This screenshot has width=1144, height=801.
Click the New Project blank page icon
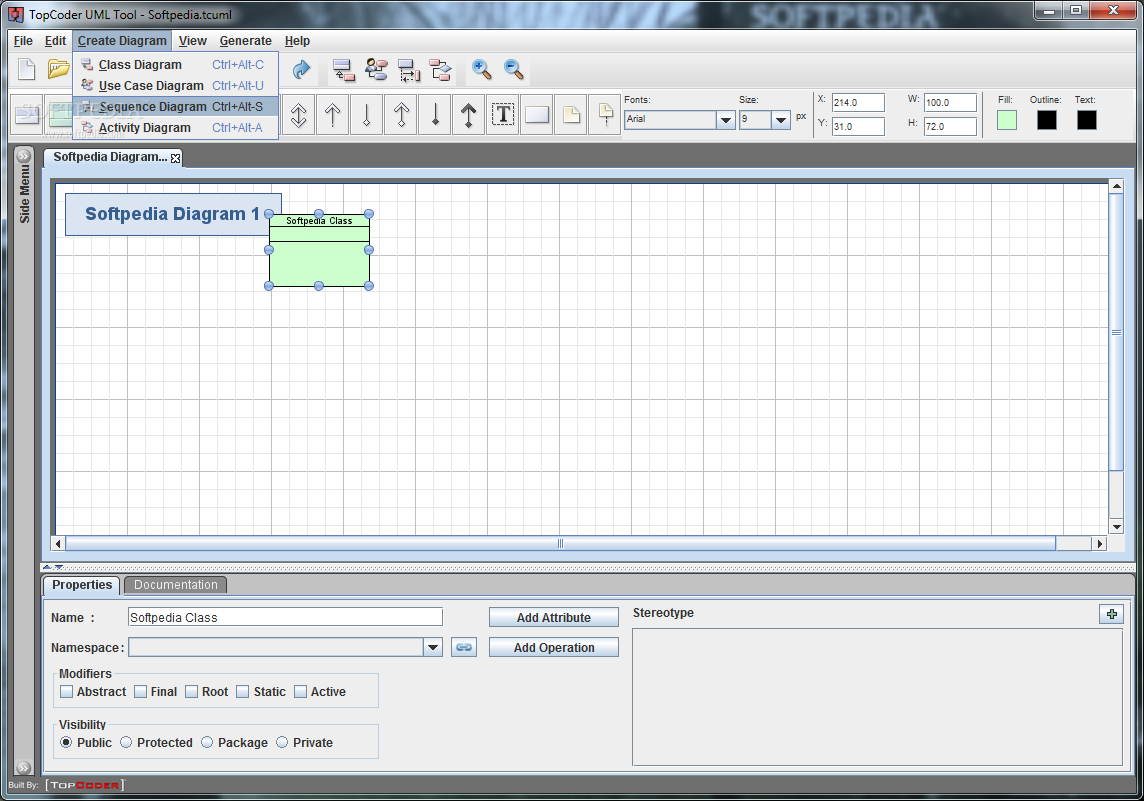(x=26, y=69)
